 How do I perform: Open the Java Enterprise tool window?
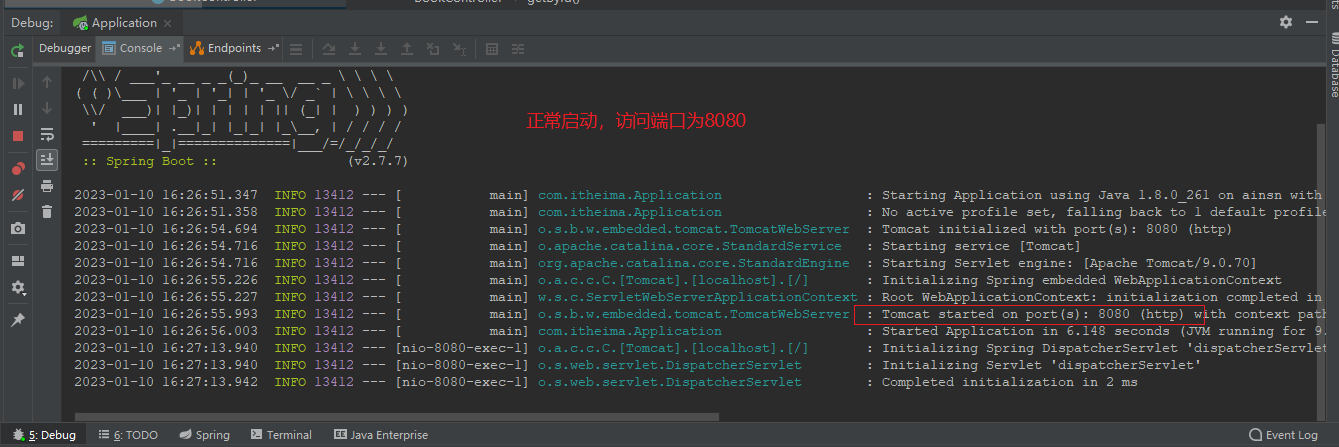(381, 435)
